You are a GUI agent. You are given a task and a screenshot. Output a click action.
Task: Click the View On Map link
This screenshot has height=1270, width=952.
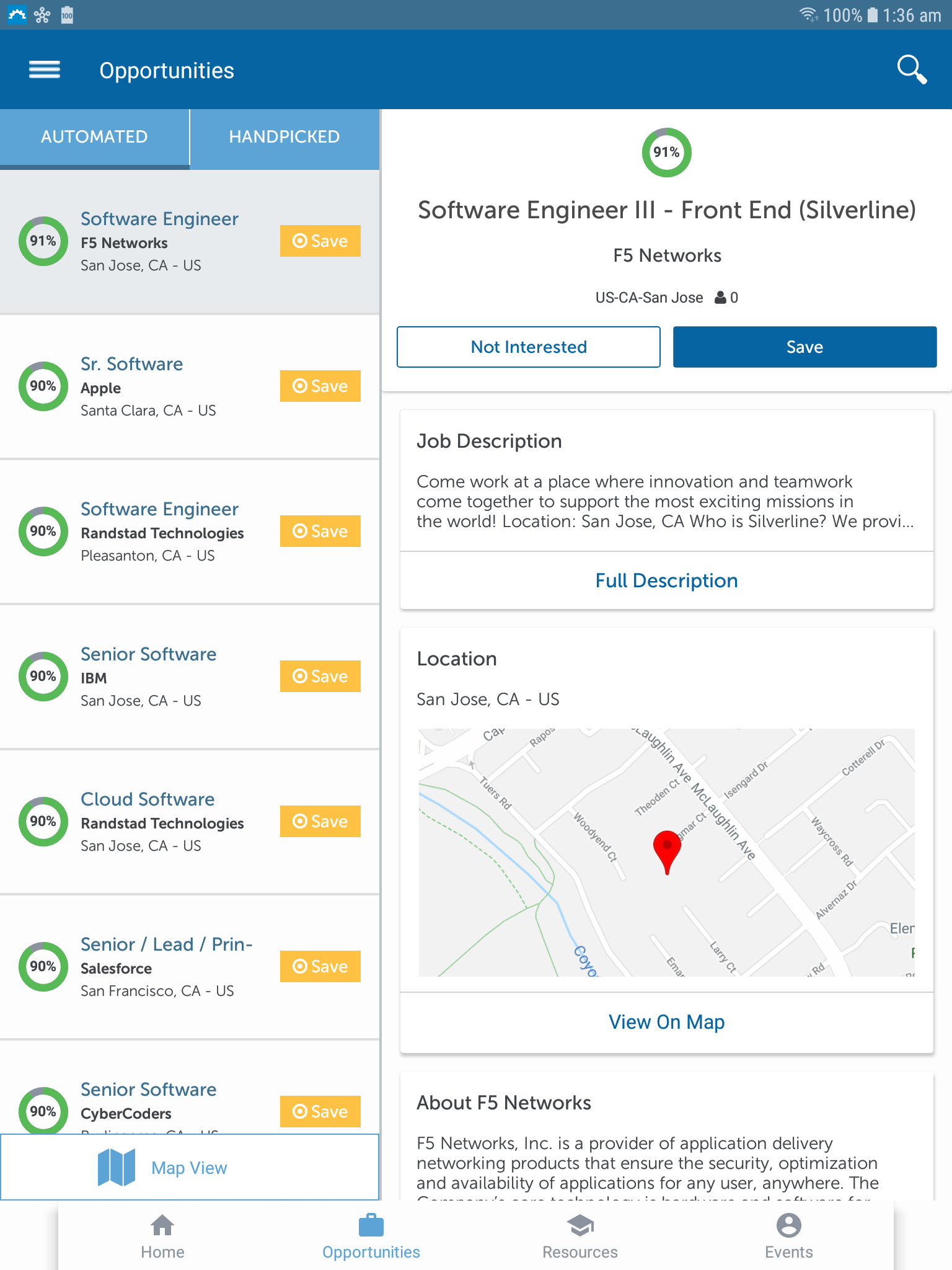pos(666,1022)
